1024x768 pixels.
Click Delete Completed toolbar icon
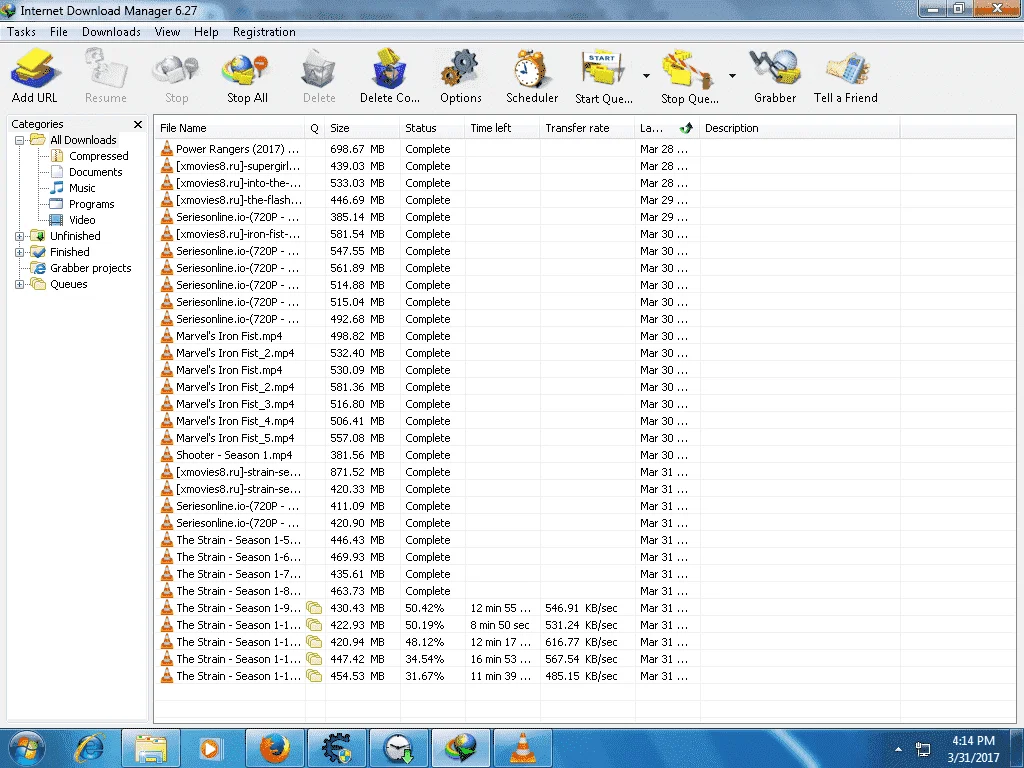click(390, 76)
